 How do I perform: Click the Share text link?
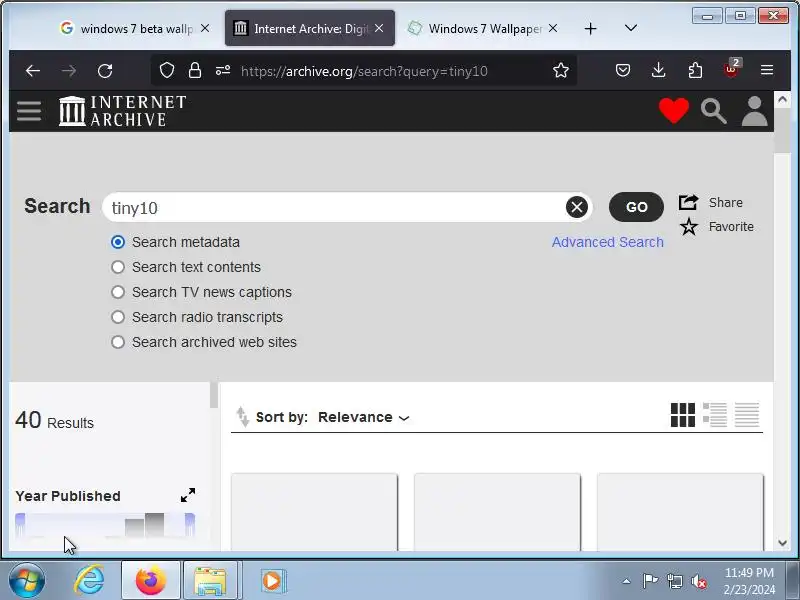point(726,203)
